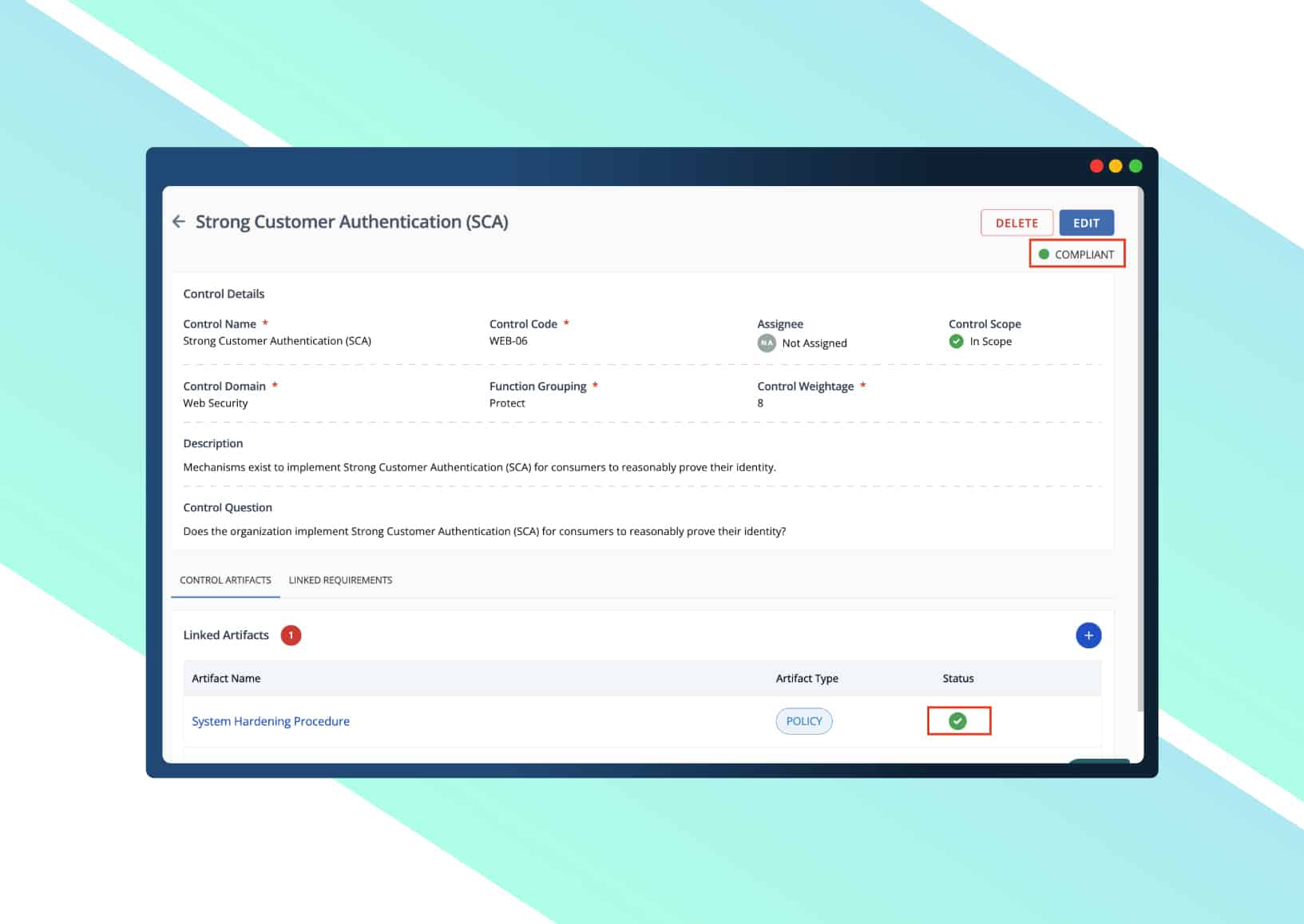Add a linked artifact with plus icon
Screen dimensions: 1304x924
(x=1088, y=636)
